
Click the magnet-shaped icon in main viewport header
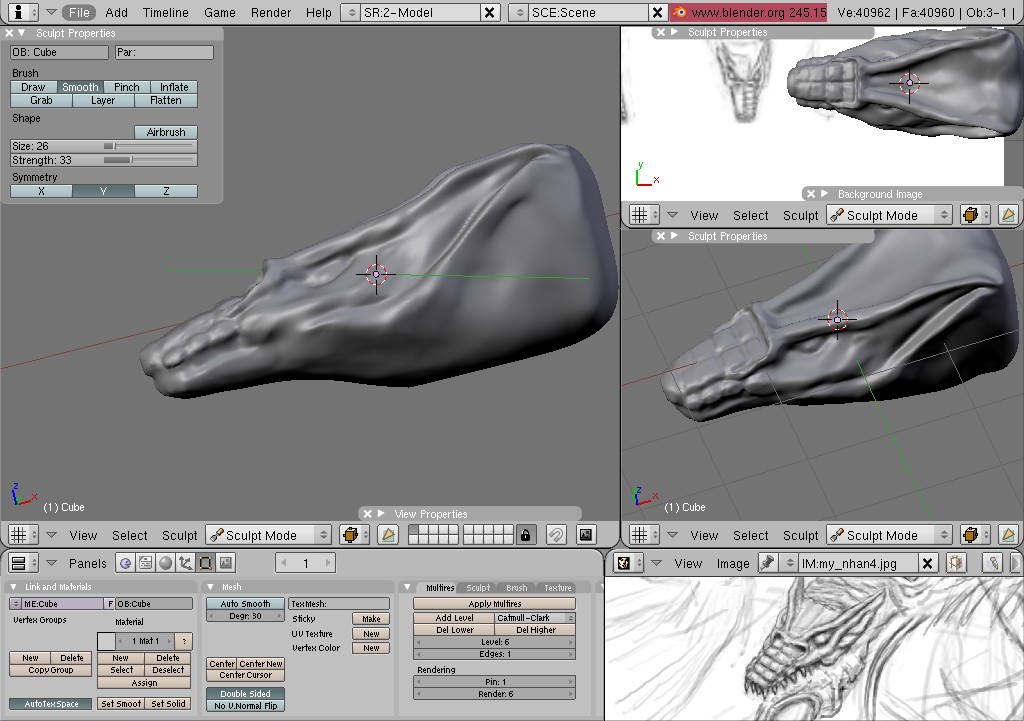coord(556,535)
